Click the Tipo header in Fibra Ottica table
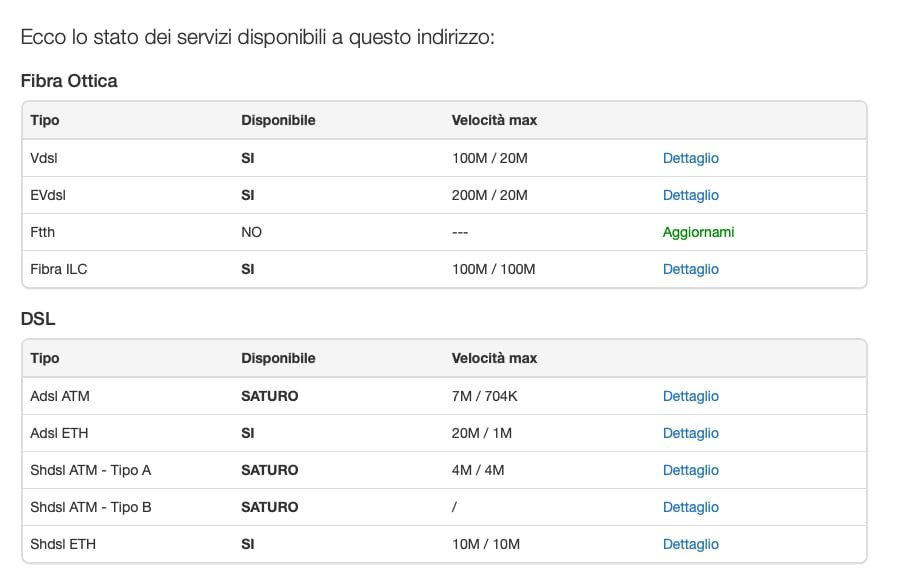 pyautogui.click(x=45, y=120)
